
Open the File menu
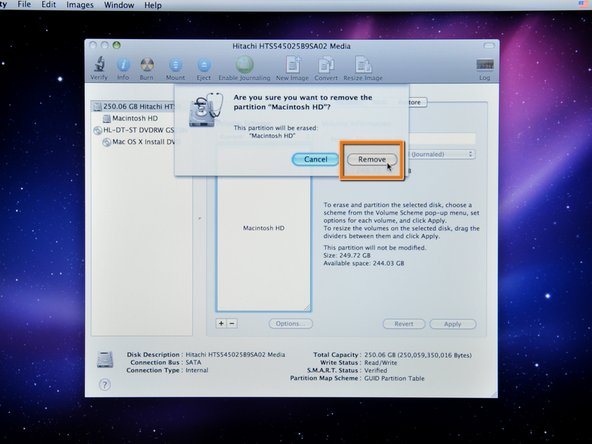24,5
